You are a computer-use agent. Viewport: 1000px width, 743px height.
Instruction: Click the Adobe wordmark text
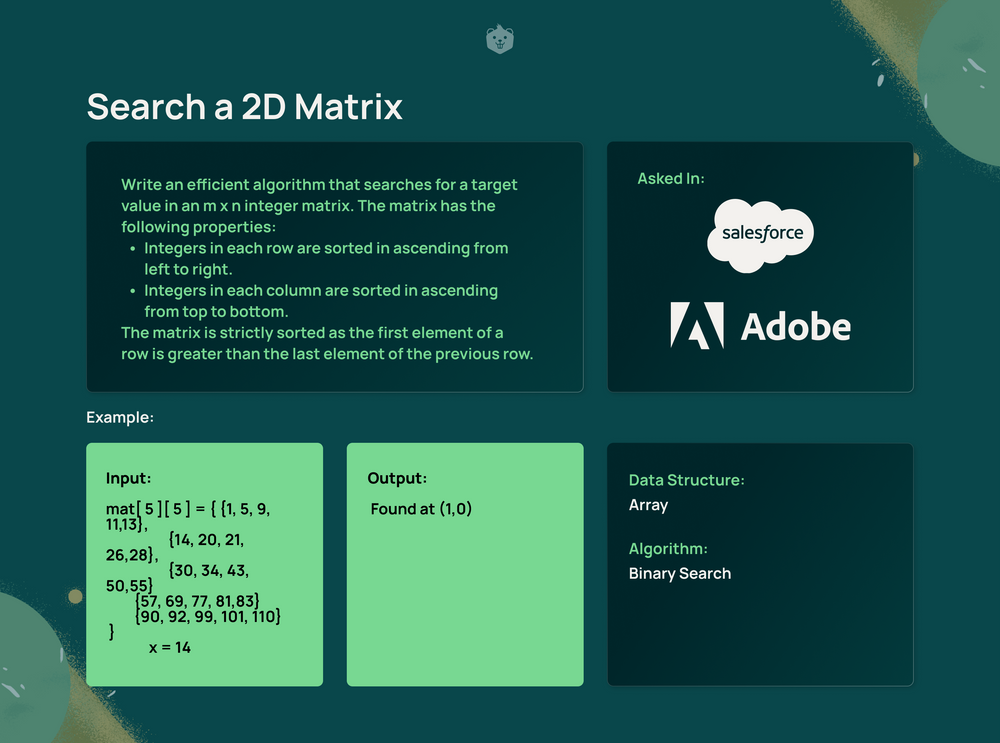(x=796, y=325)
